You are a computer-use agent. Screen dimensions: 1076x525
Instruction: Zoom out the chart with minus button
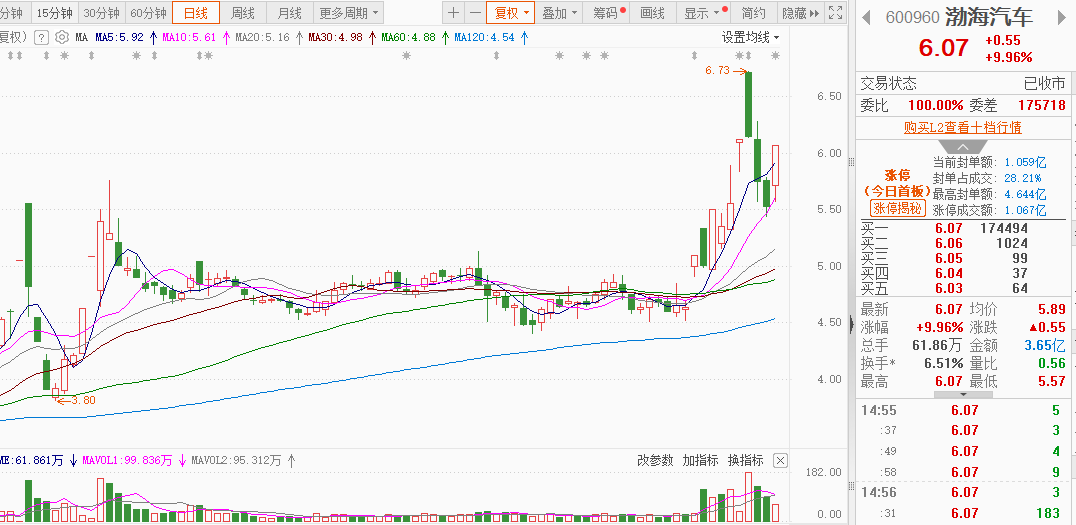(475, 12)
